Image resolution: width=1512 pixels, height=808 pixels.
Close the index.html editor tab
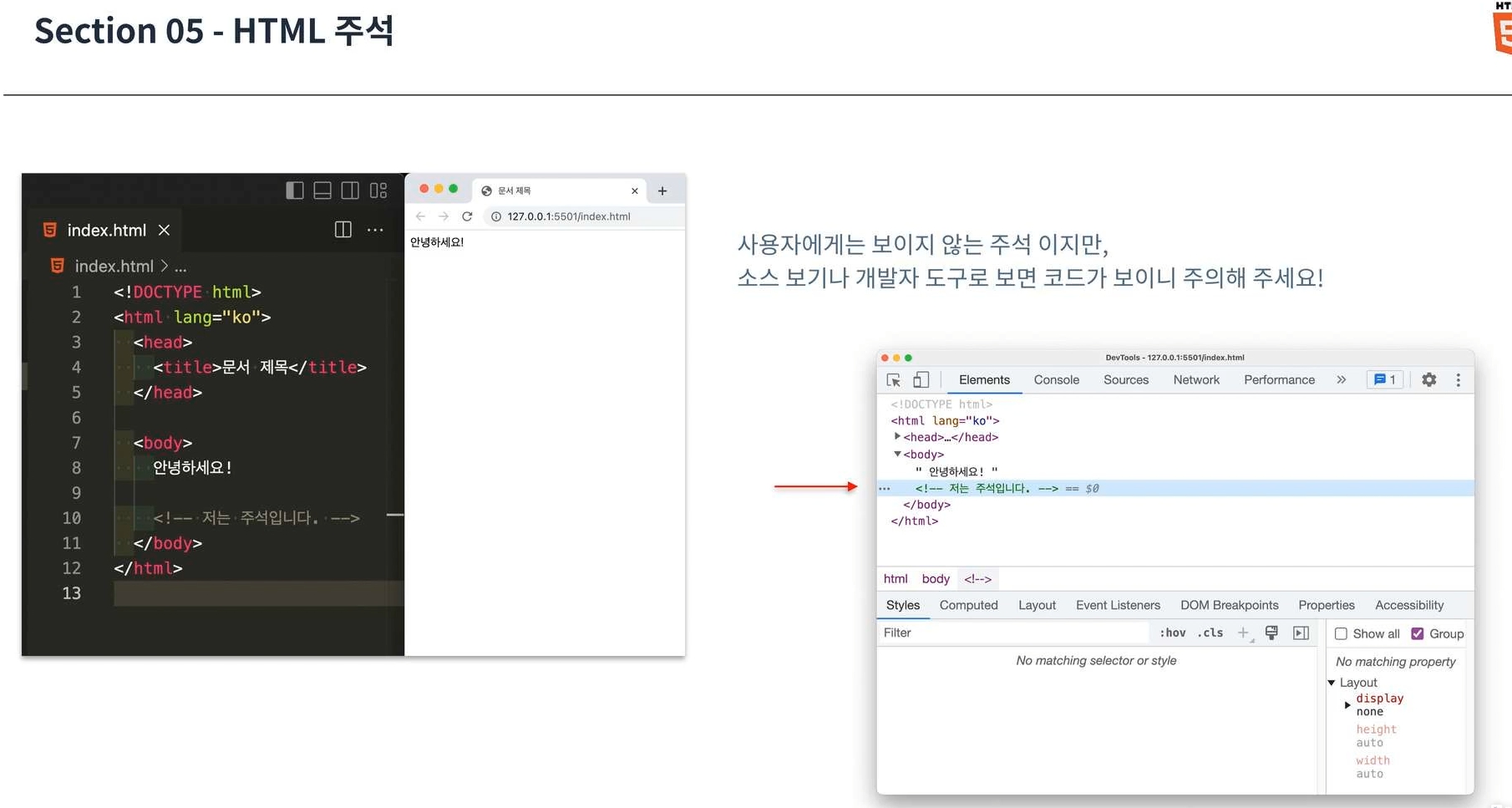tap(165, 230)
